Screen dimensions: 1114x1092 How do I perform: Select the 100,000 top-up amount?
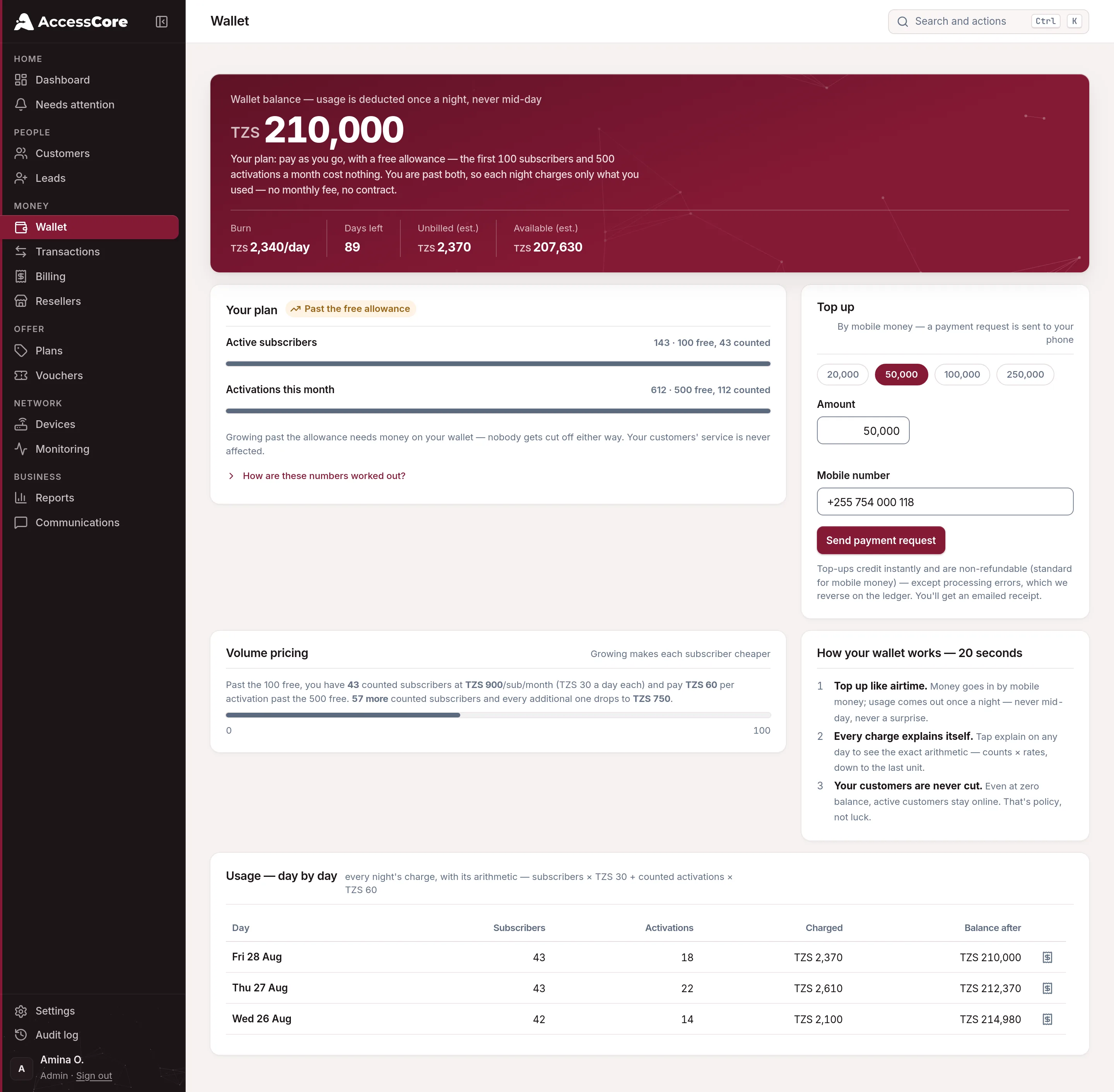[962, 375]
